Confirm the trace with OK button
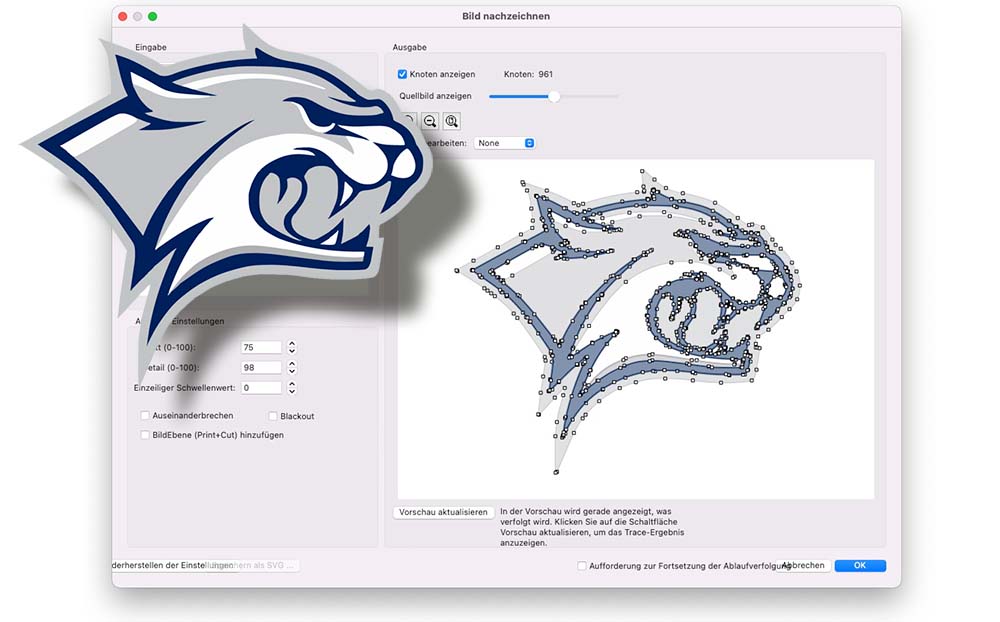Screen dimensions: 1000x622 (x=860, y=565)
